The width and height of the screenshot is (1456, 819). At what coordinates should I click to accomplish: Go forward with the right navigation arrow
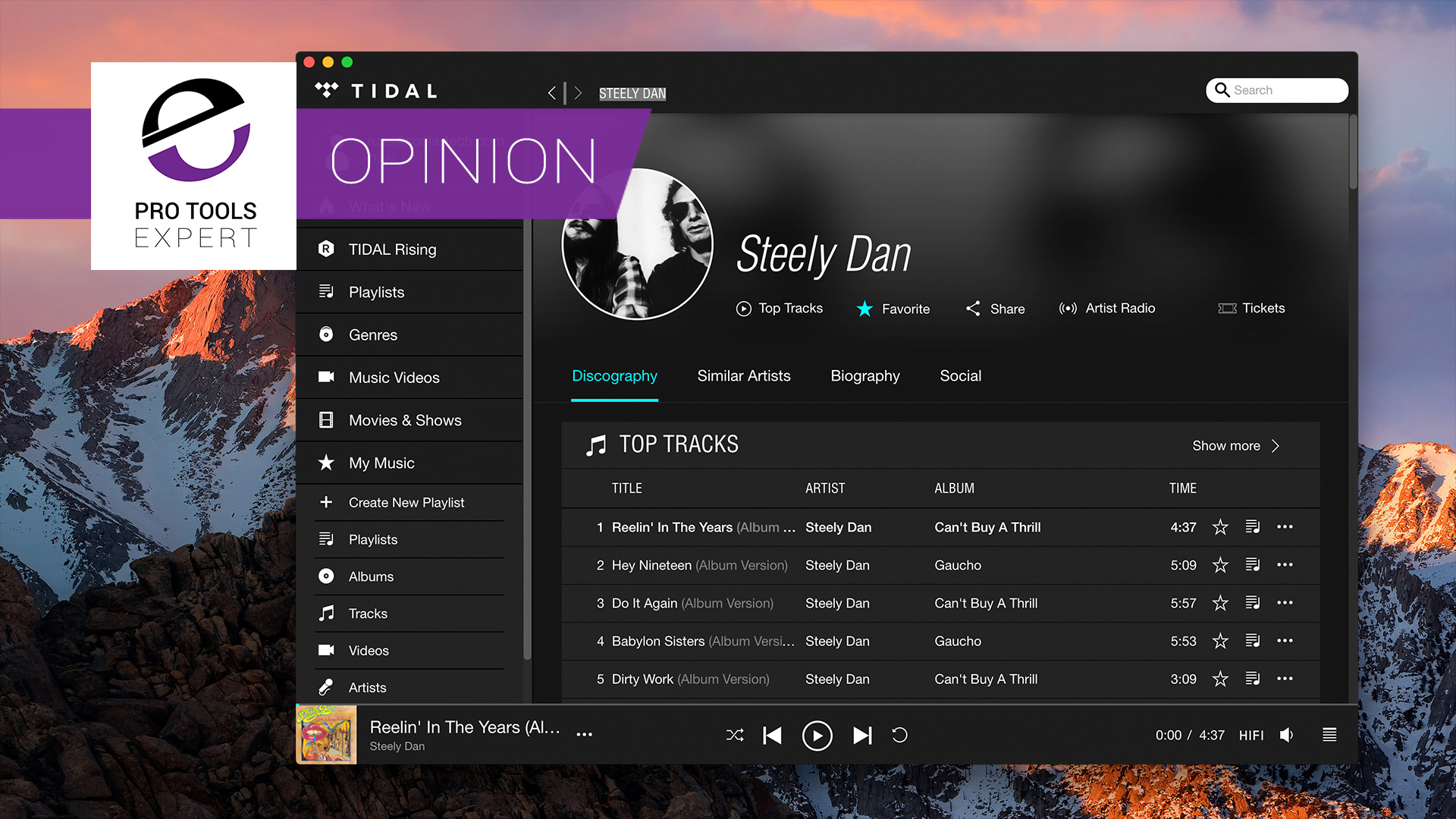(x=578, y=93)
